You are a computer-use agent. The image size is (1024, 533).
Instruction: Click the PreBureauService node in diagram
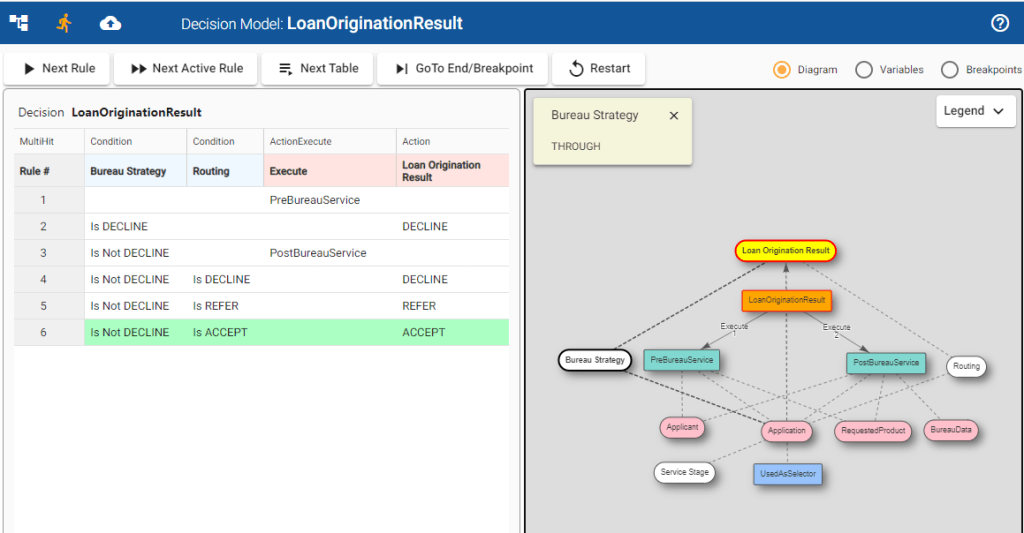point(681,359)
